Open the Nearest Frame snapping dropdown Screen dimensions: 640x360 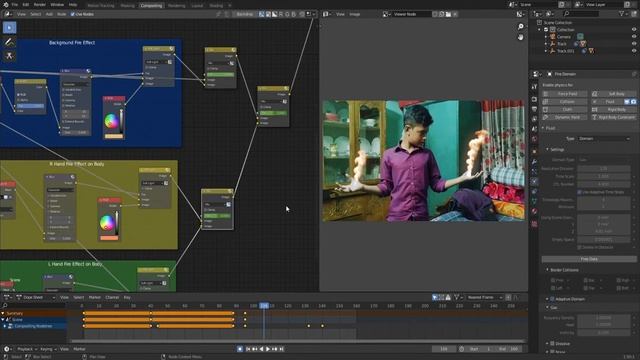click(x=485, y=298)
